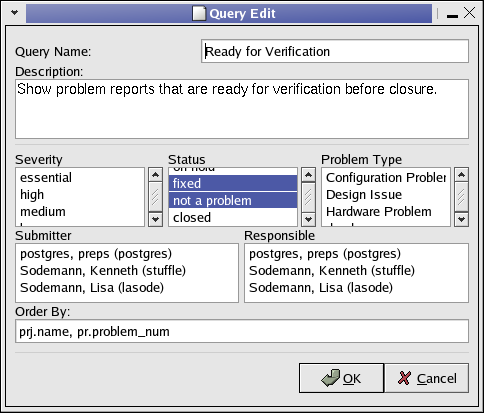Click the window menu arrow in title bar
Image resolution: width=484 pixels, height=413 pixels.
pyautogui.click(x=14, y=13)
